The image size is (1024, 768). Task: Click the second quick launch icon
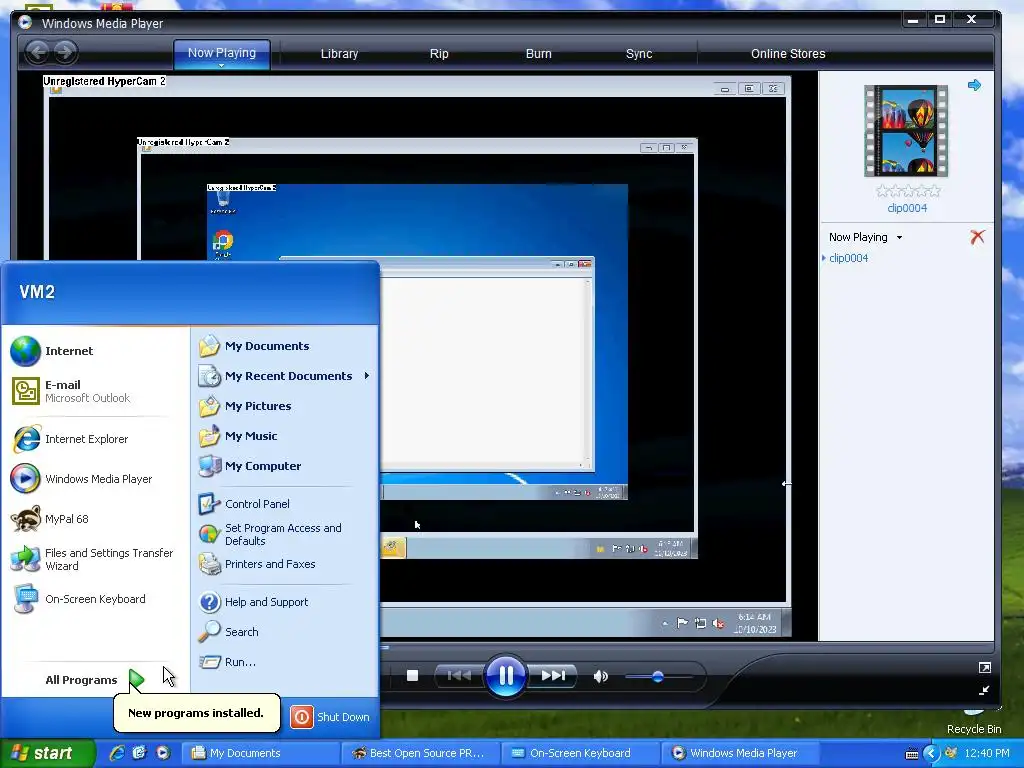pyautogui.click(x=139, y=753)
